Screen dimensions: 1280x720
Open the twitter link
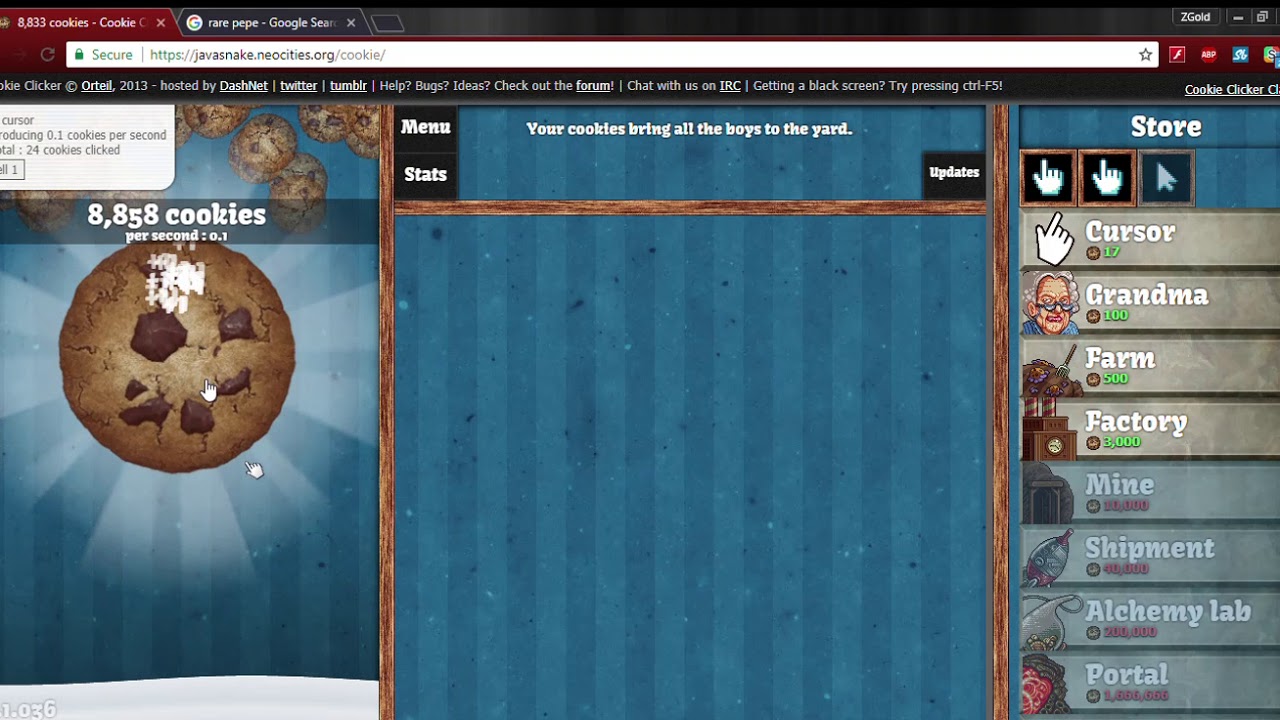[298, 86]
